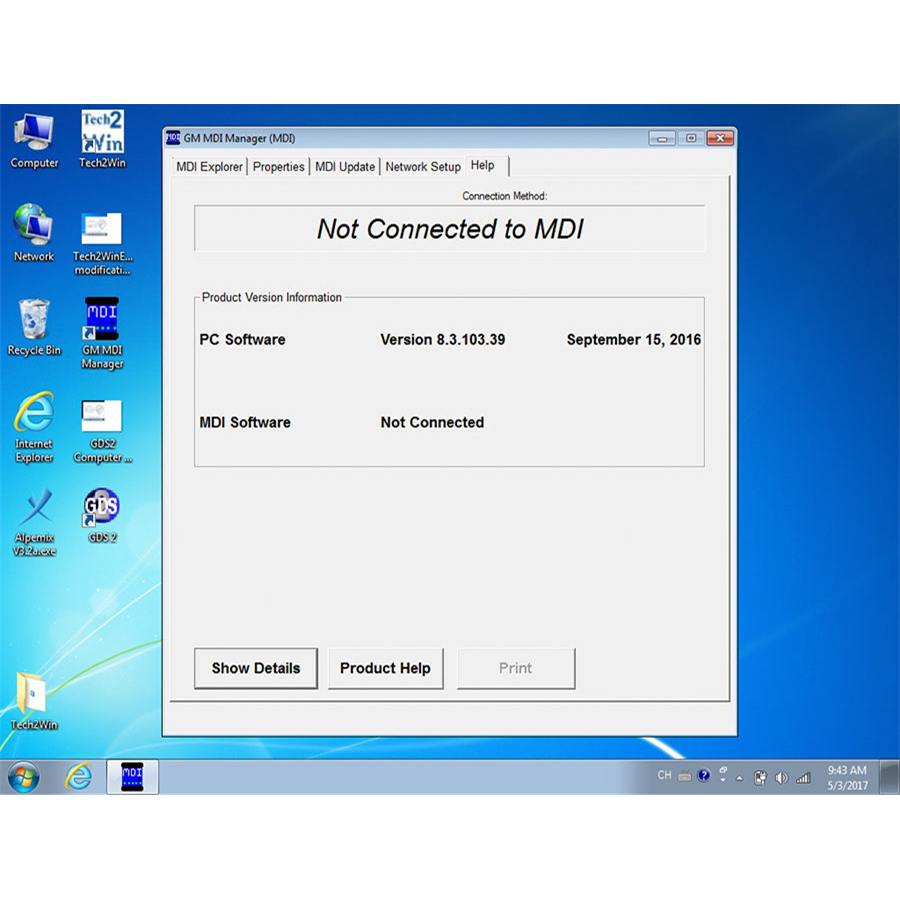The width and height of the screenshot is (900, 900).
Task: Select the GM MDI Manager desktop shortcut
Action: [x=102, y=333]
